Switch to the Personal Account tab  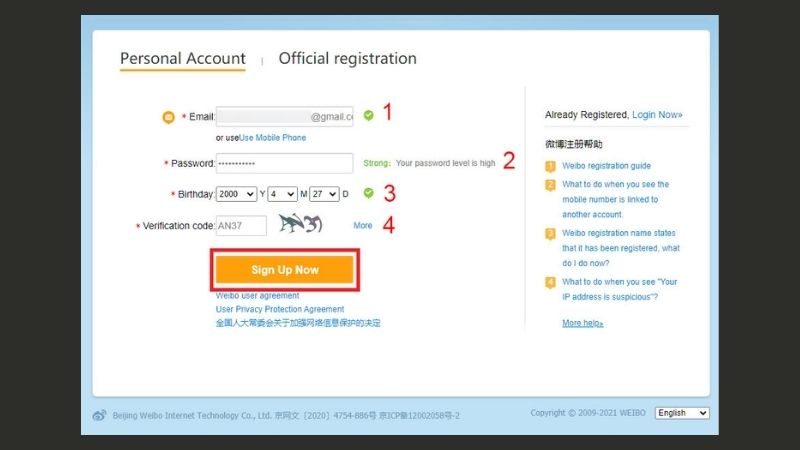183,59
